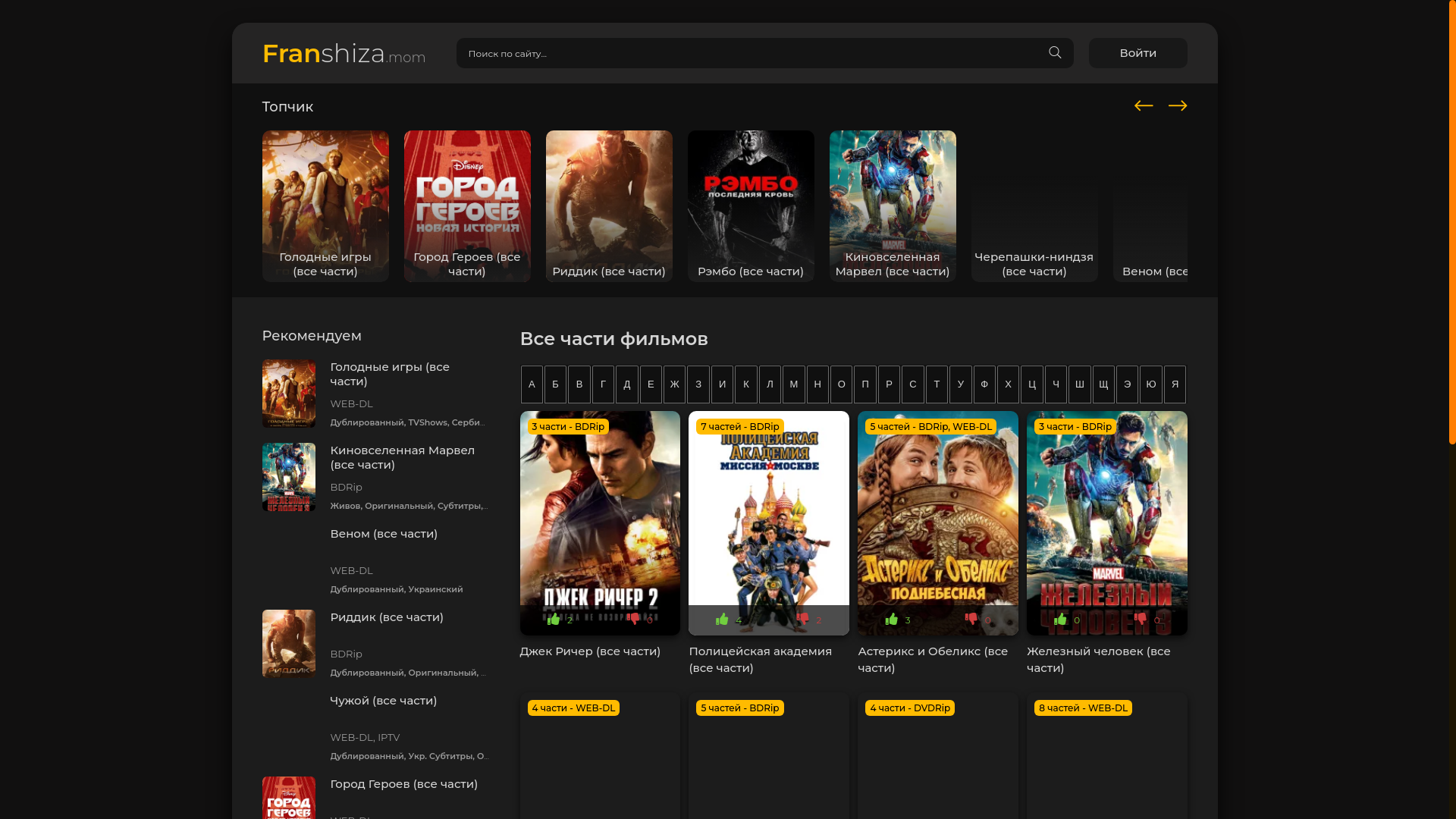Click the next arrow in Топчик carousel
Screen dimensions: 1456x819
pos(1178,105)
